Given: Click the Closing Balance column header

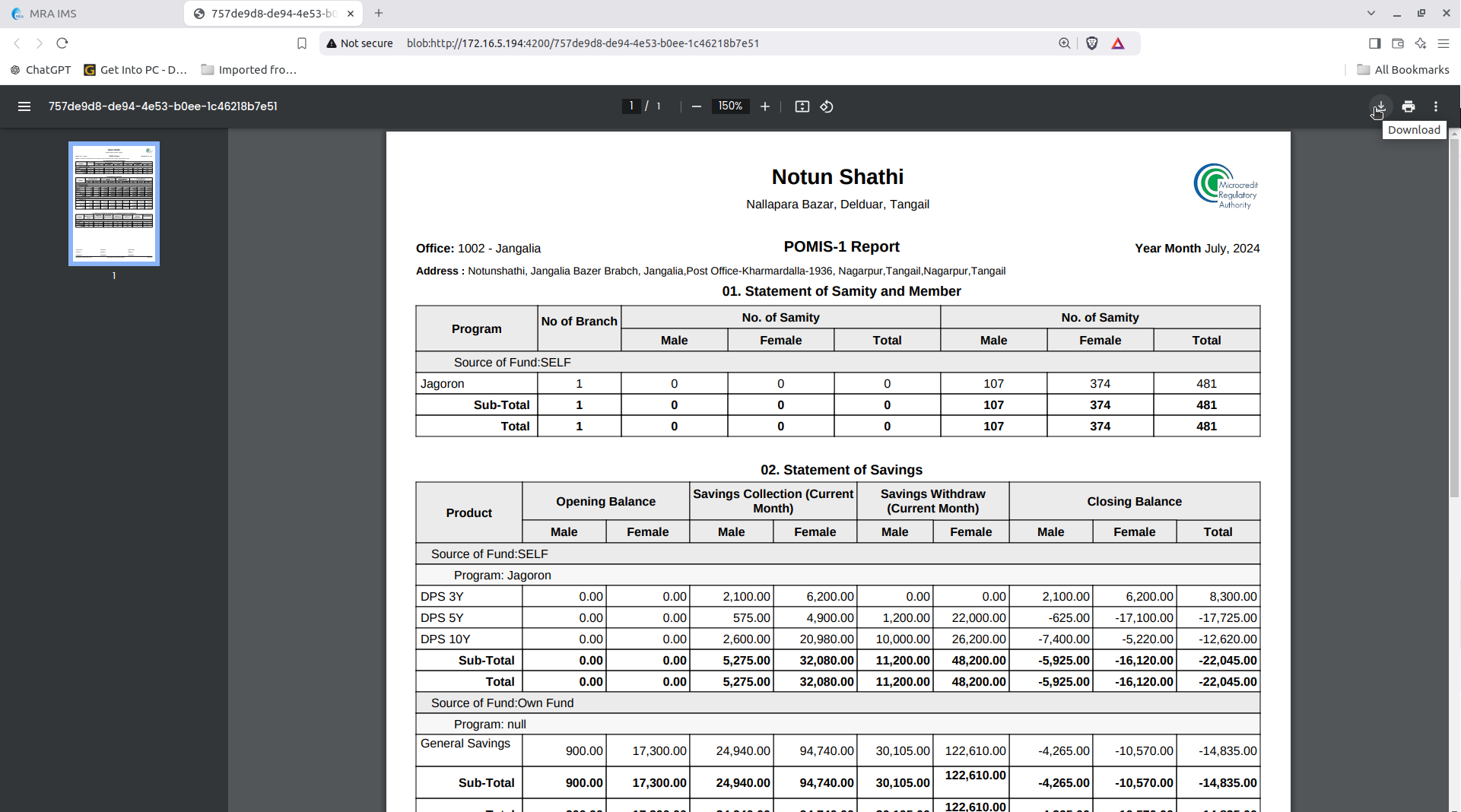Looking at the screenshot, I should (x=1134, y=502).
